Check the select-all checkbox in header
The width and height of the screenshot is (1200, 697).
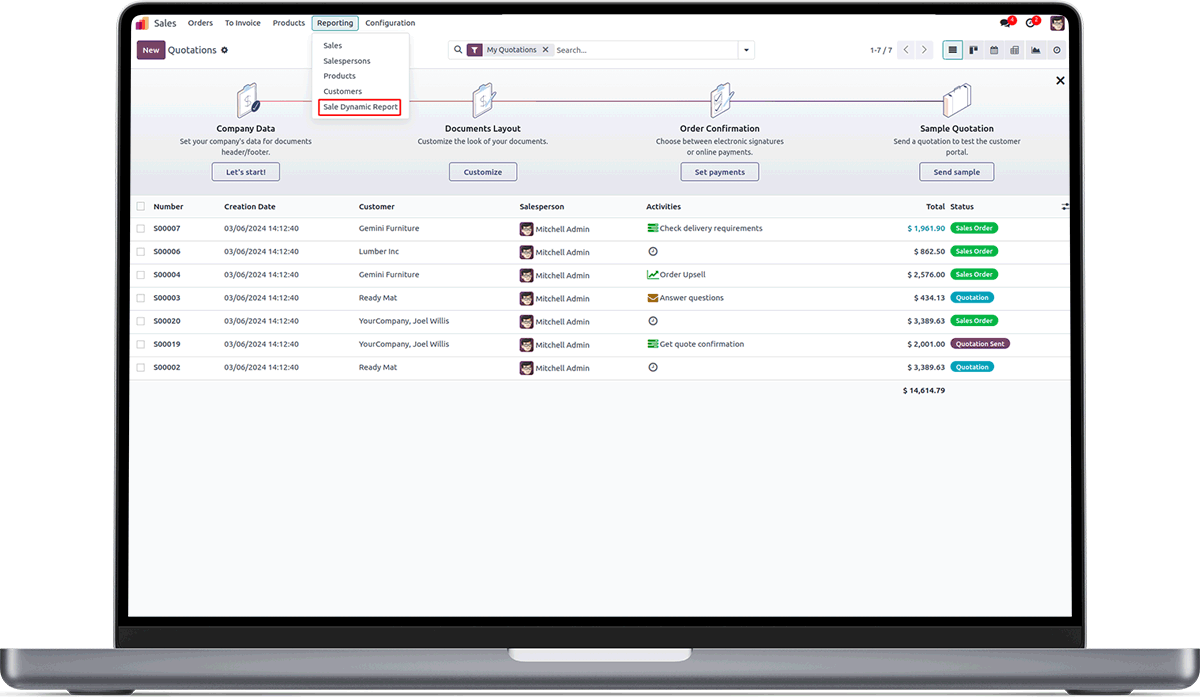point(141,207)
